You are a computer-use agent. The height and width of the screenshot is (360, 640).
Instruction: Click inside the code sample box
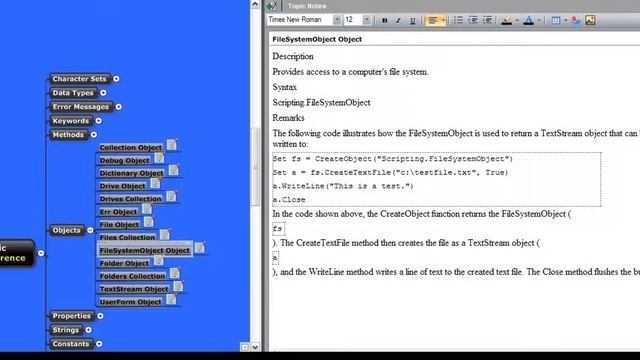(437, 179)
